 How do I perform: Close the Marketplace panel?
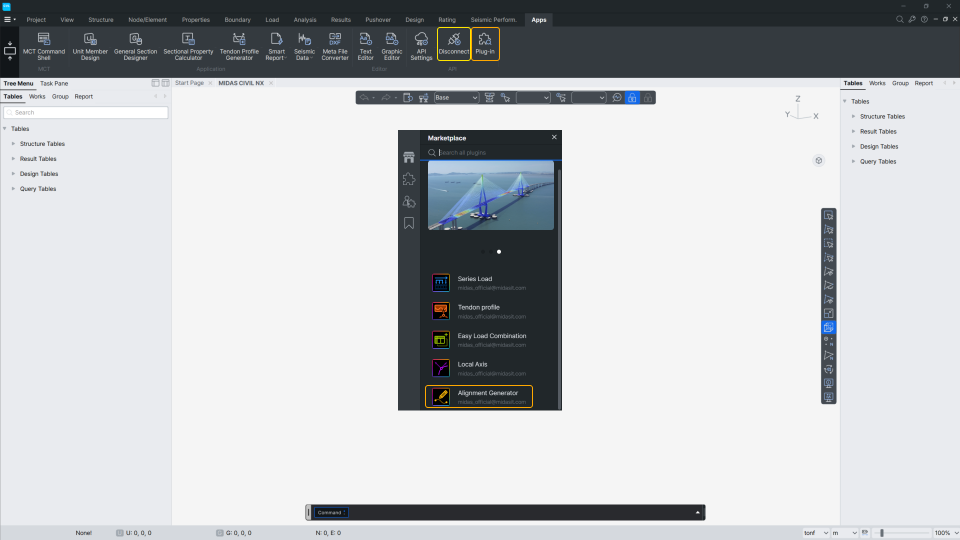(x=554, y=137)
